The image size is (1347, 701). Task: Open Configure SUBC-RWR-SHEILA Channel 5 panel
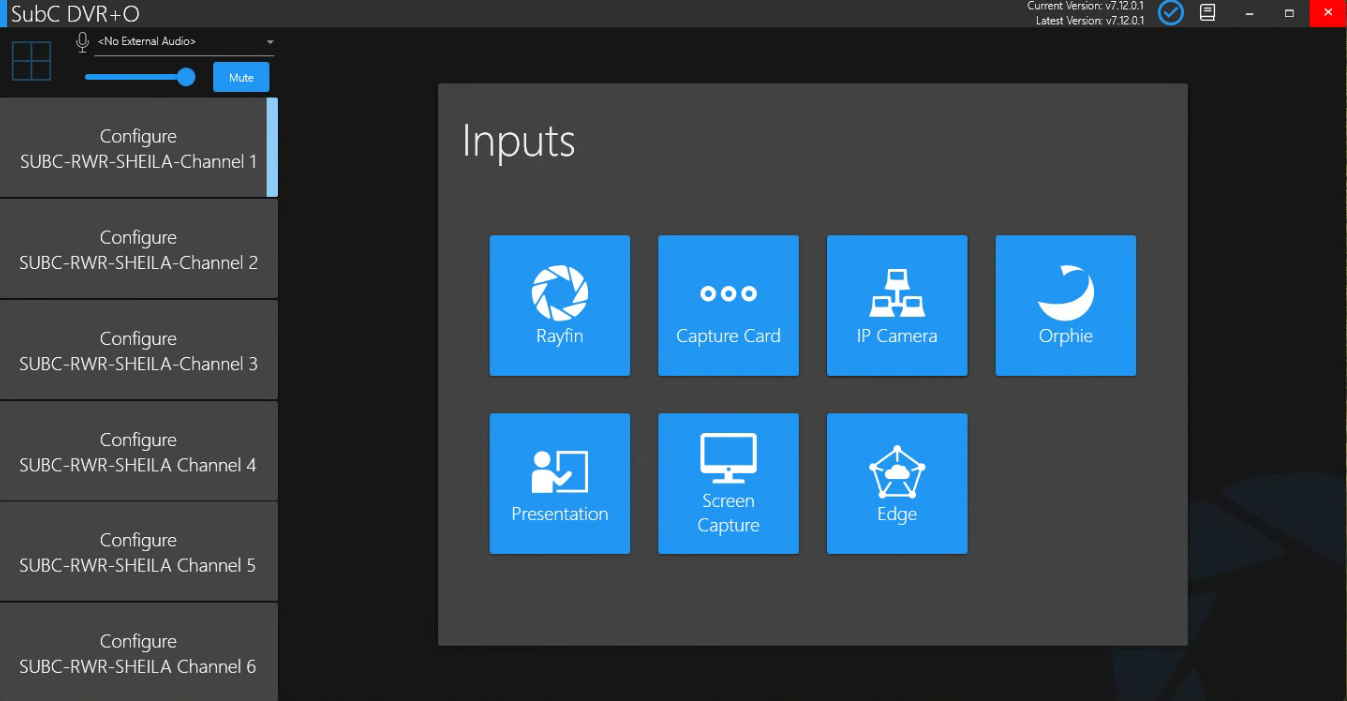(138, 552)
